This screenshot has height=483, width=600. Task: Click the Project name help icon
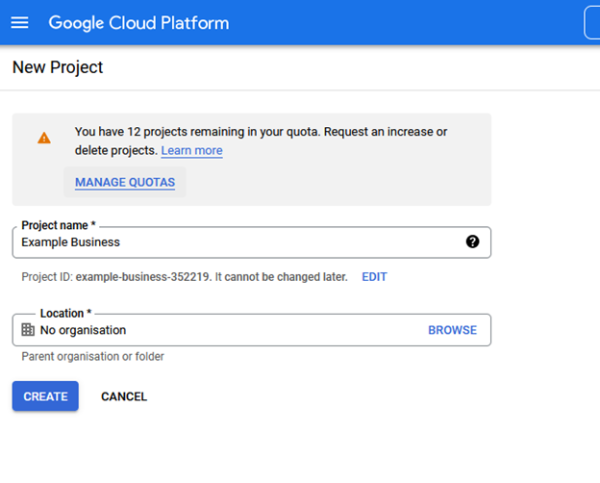(472, 242)
